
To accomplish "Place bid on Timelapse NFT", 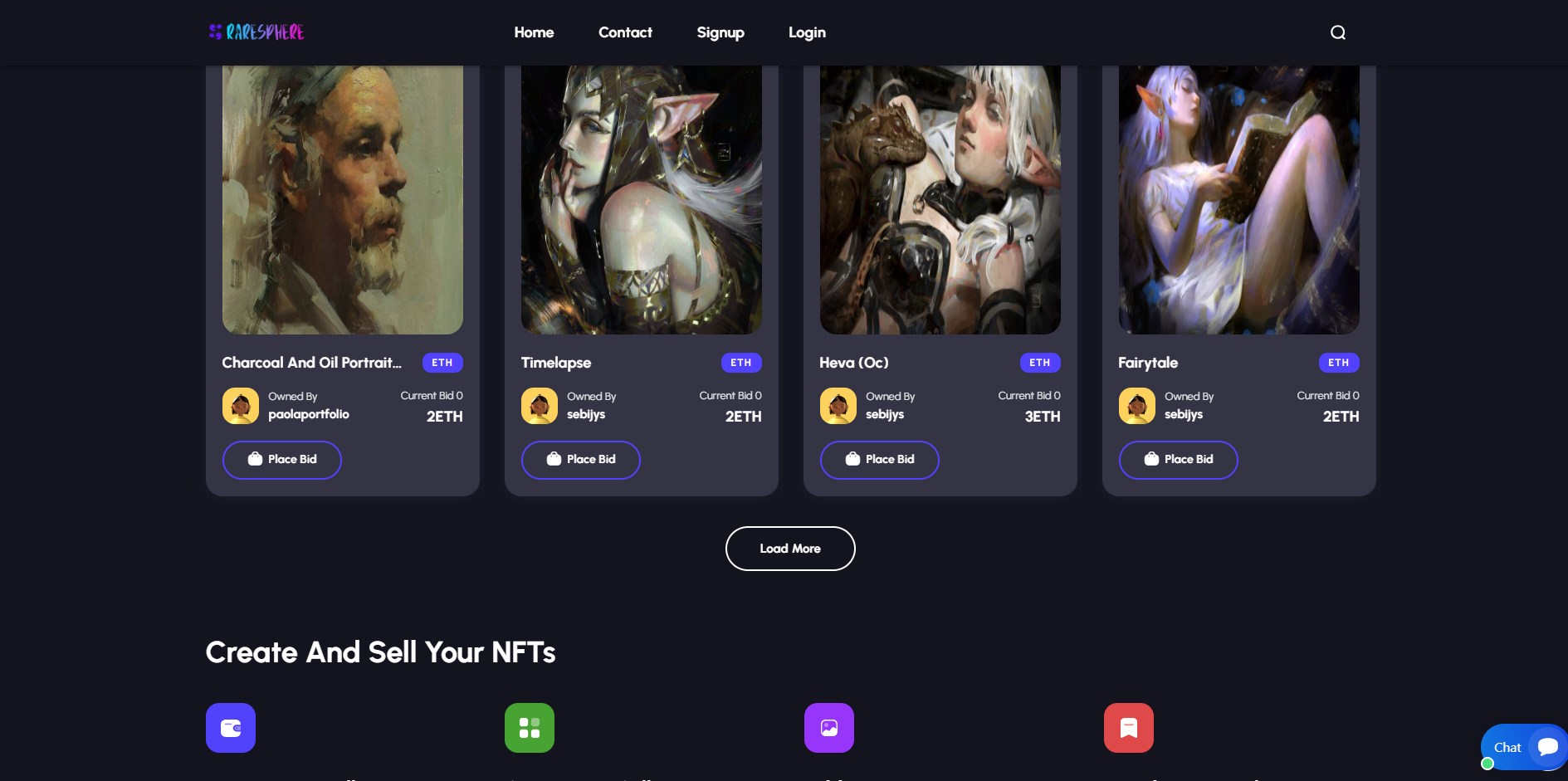I will pos(581,460).
